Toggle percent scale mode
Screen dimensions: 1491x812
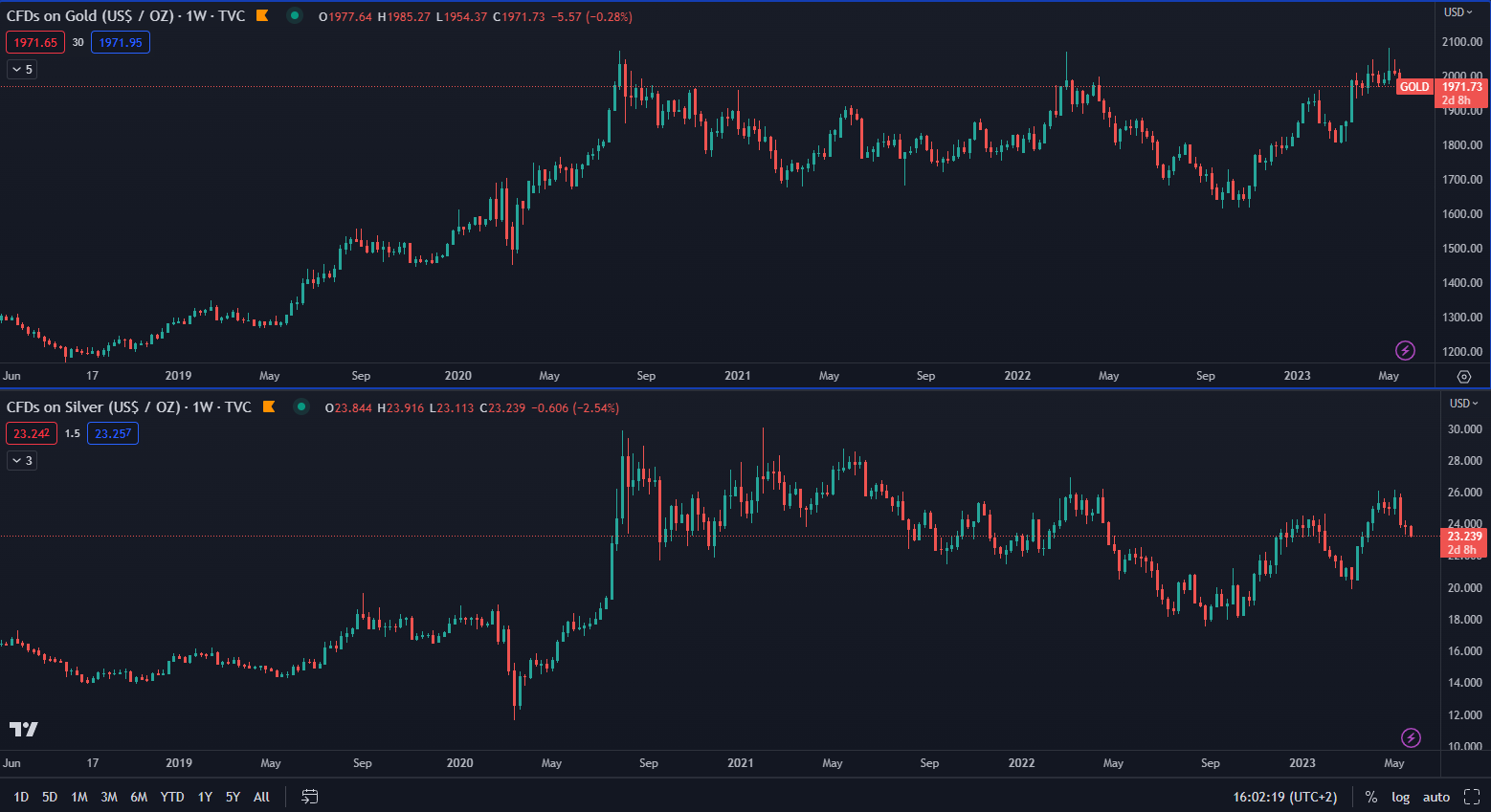point(1371,797)
